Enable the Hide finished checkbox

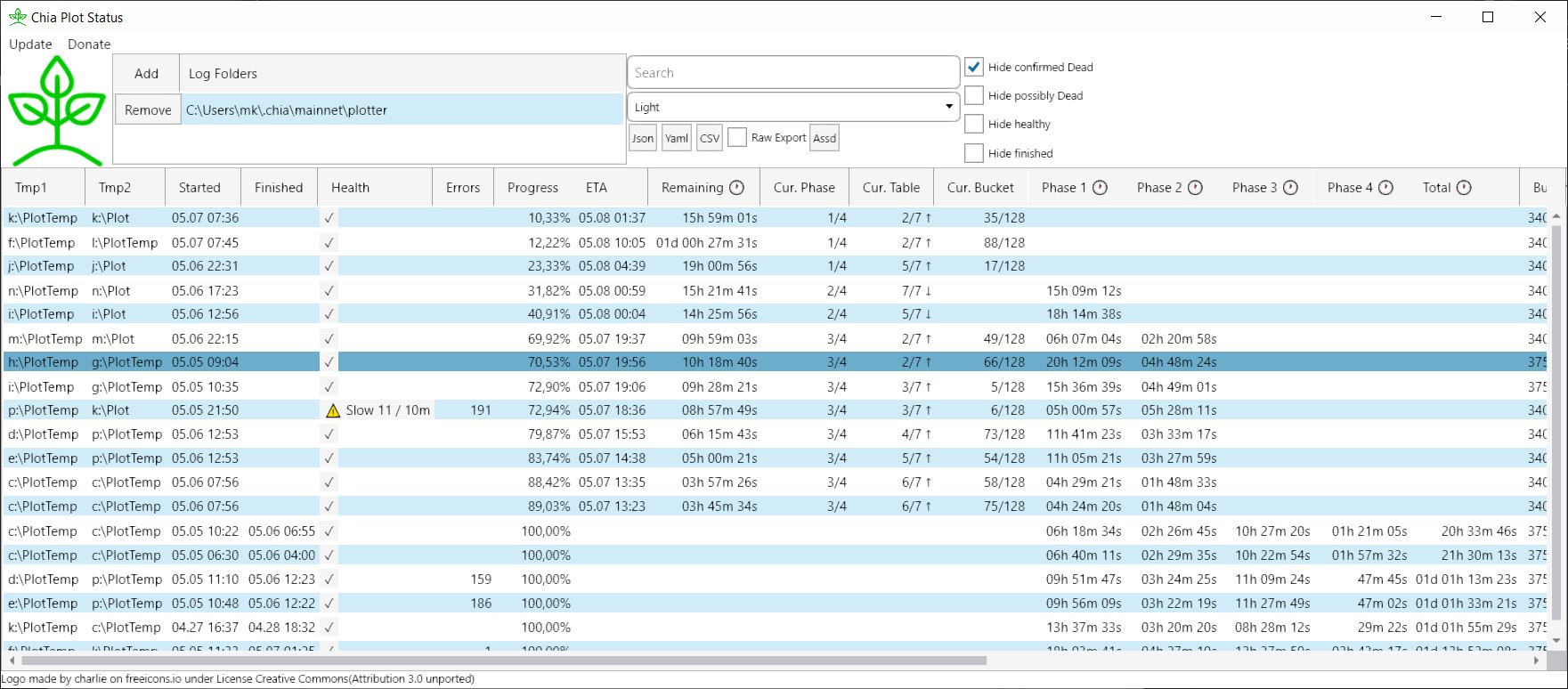coord(974,153)
